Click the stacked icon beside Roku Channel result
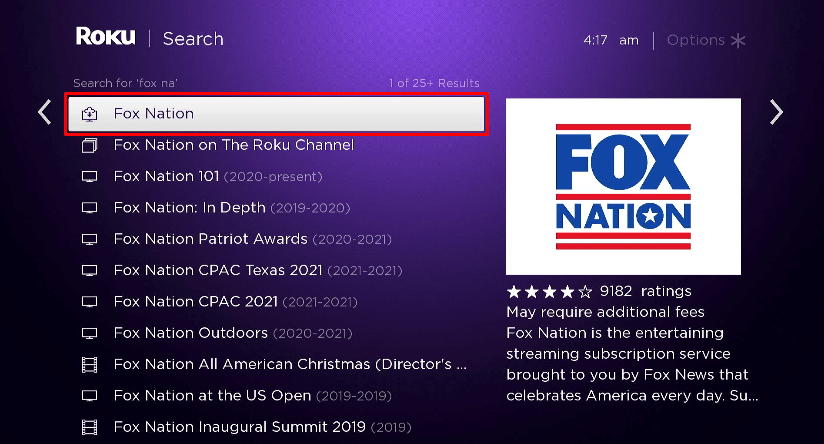The width and height of the screenshot is (824, 444). pos(90,146)
